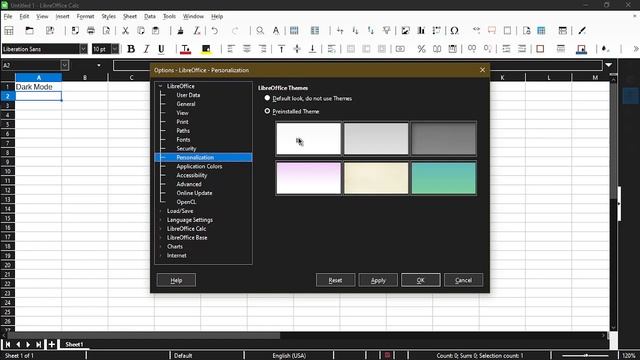Click the Insert Chart icon
This screenshot has height=360, width=640.
pos(421,31)
